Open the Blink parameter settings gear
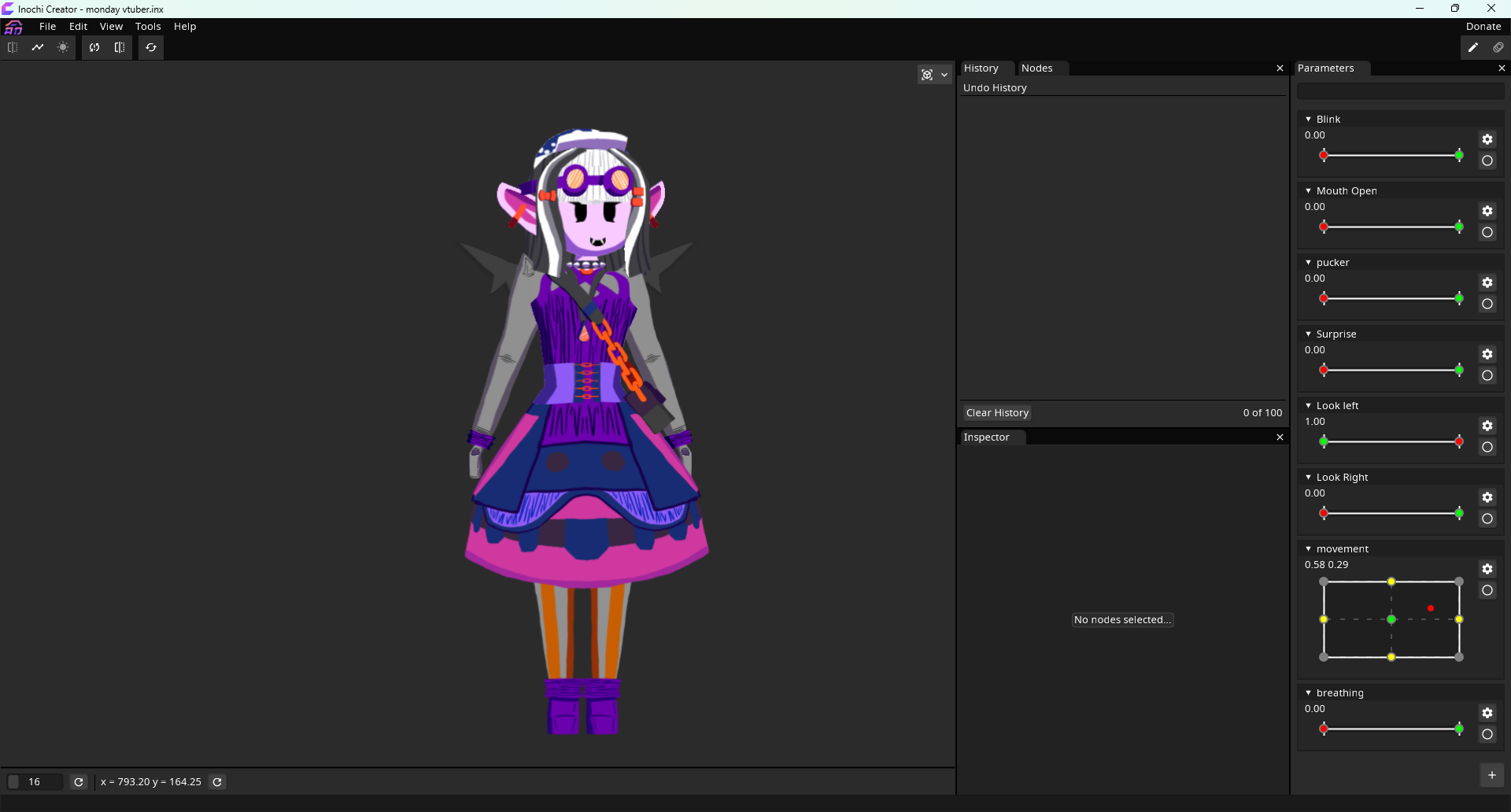Screen dimensions: 1511x812 pos(1487,139)
